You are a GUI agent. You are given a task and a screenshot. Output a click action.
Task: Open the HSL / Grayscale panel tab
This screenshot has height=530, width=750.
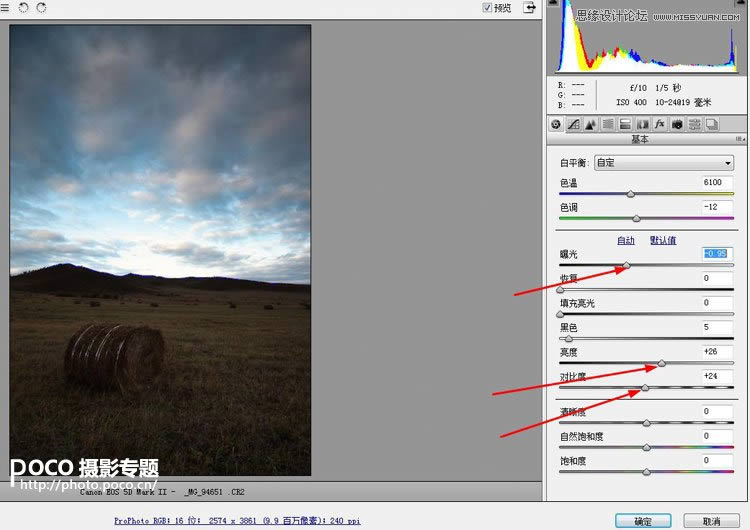tap(607, 125)
